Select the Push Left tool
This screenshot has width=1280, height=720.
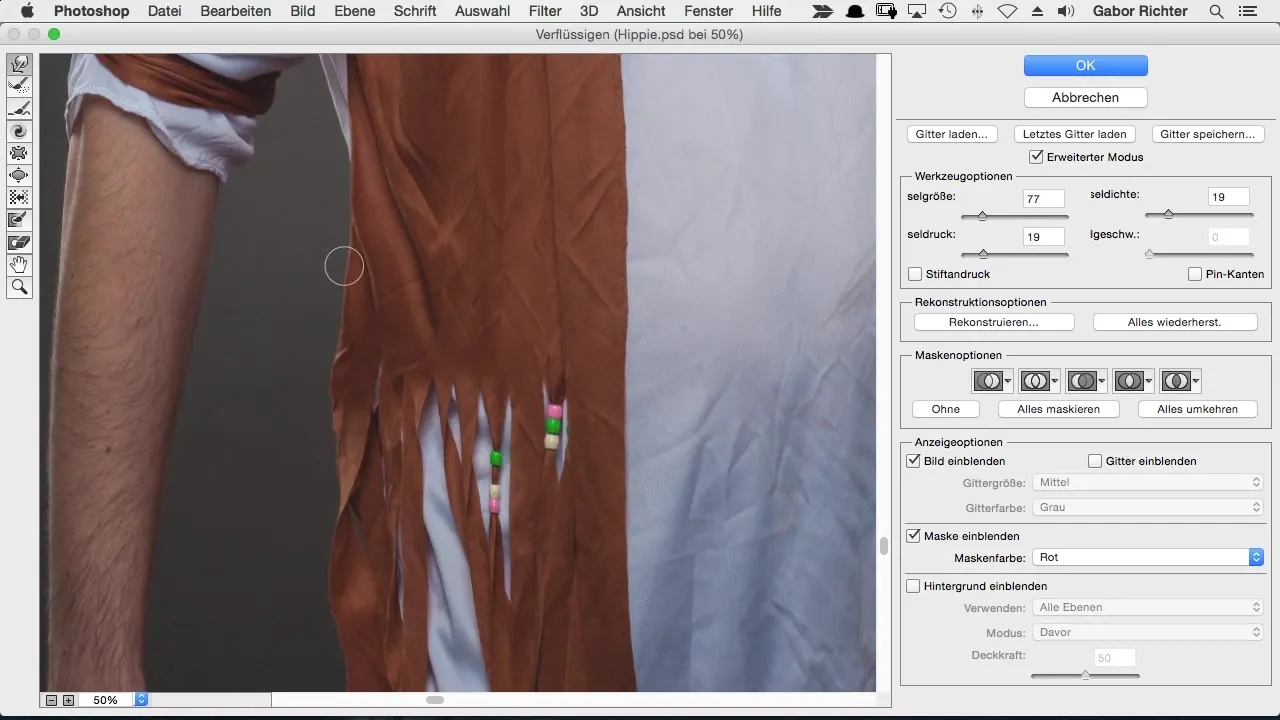pos(19,197)
